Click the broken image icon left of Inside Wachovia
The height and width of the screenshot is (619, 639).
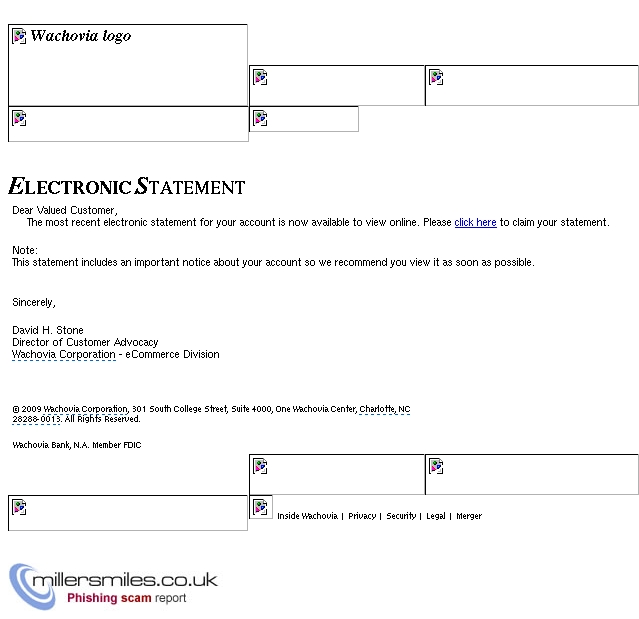click(260, 507)
